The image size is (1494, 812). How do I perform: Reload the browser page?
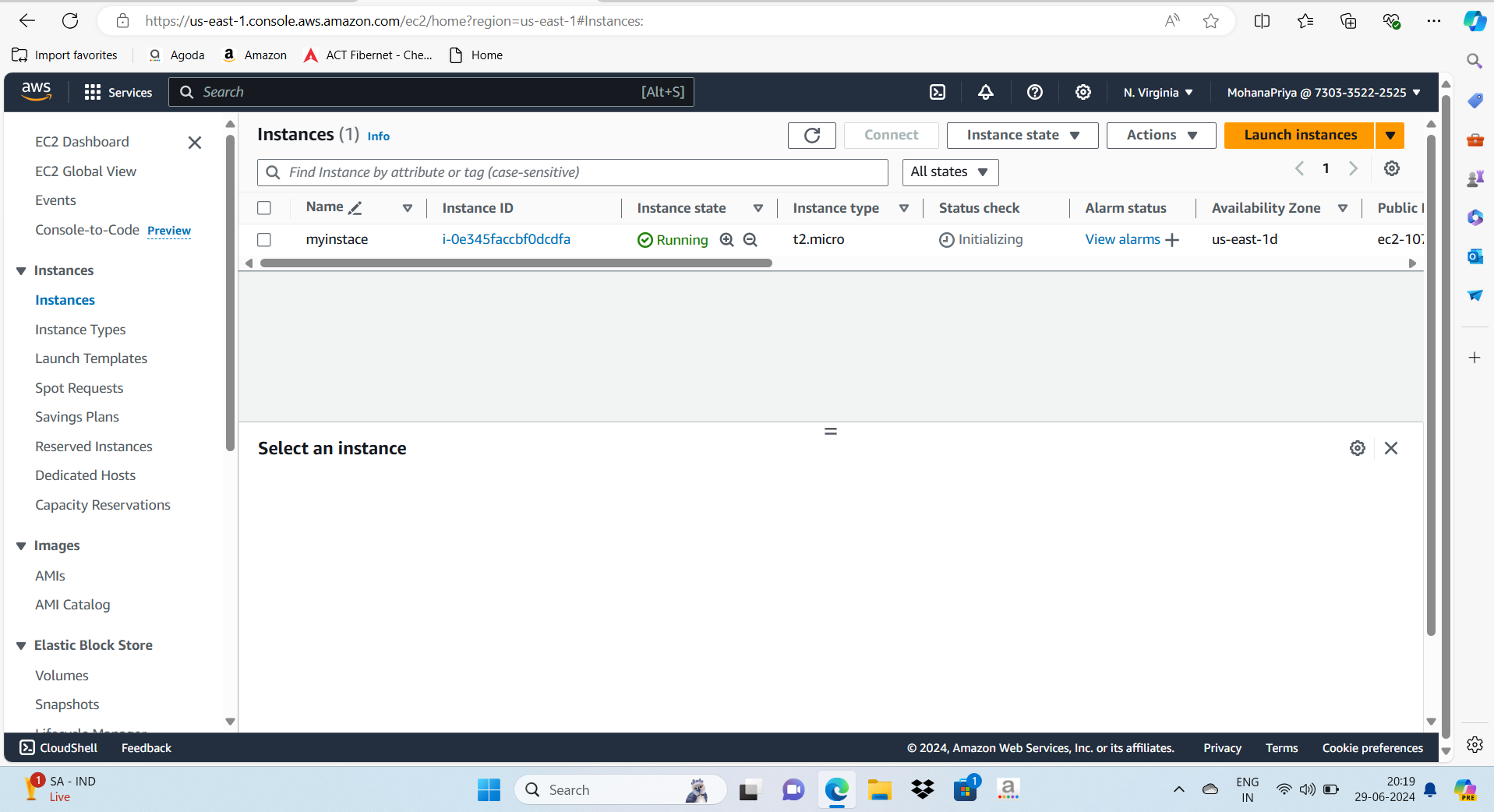(x=70, y=21)
